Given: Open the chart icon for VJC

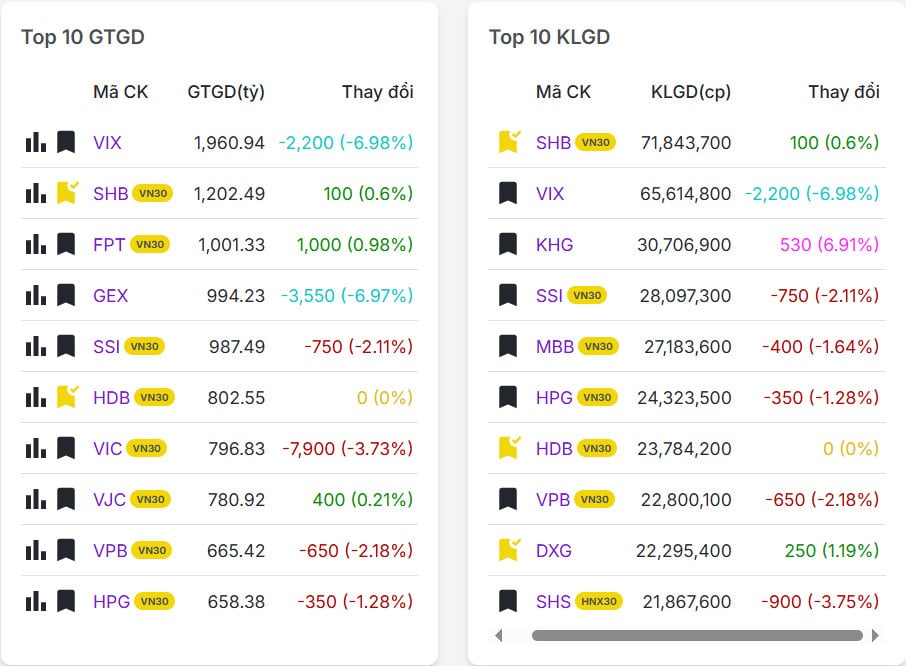Looking at the screenshot, I should coord(36,499).
